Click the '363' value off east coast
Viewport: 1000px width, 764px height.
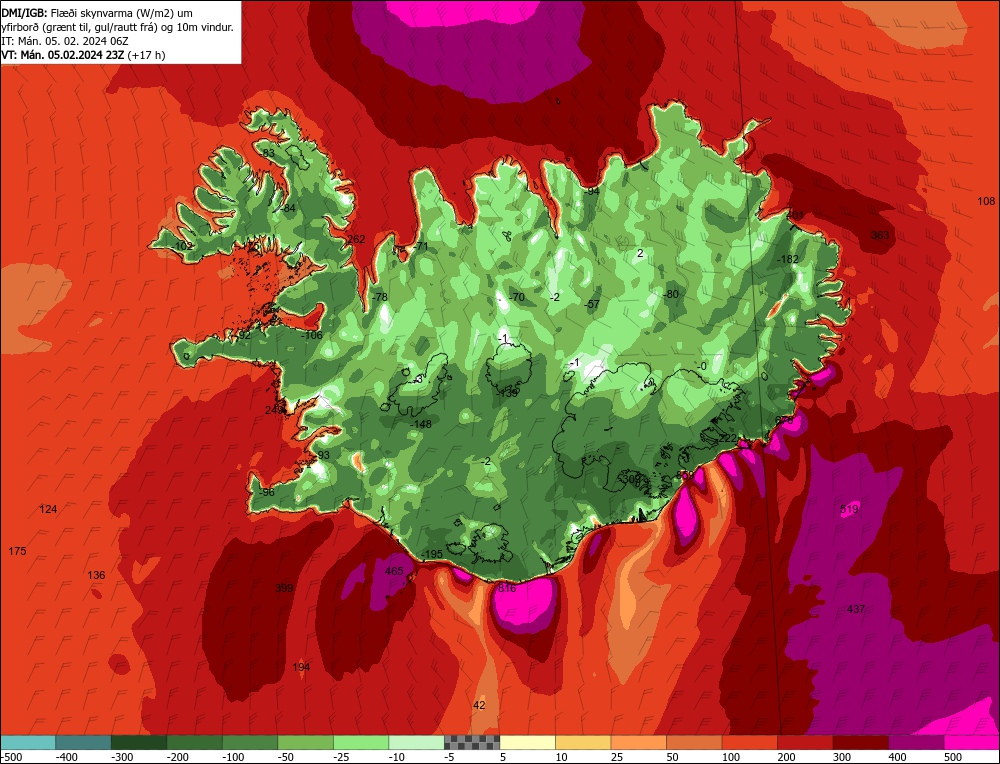pos(879,235)
